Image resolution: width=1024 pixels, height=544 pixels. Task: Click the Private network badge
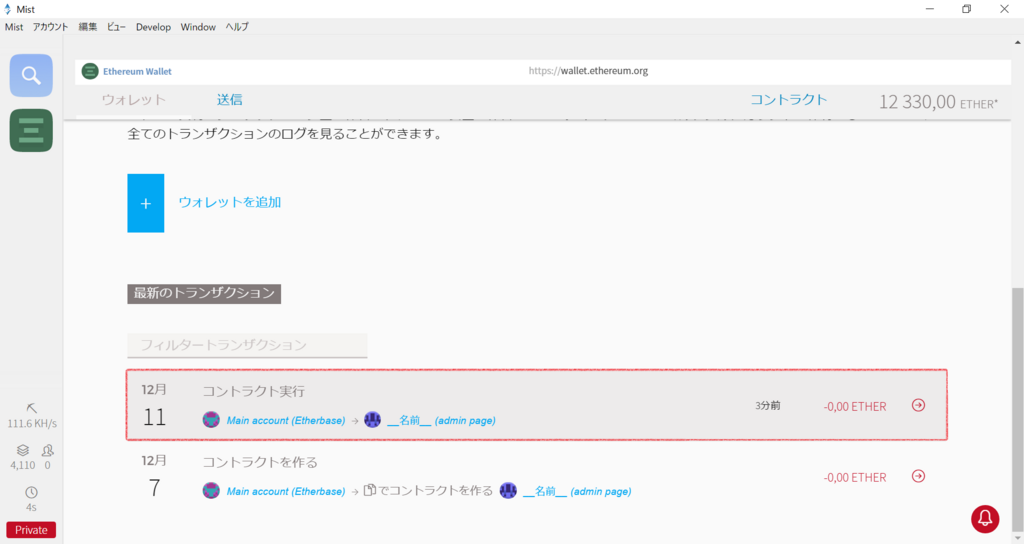pos(31,530)
